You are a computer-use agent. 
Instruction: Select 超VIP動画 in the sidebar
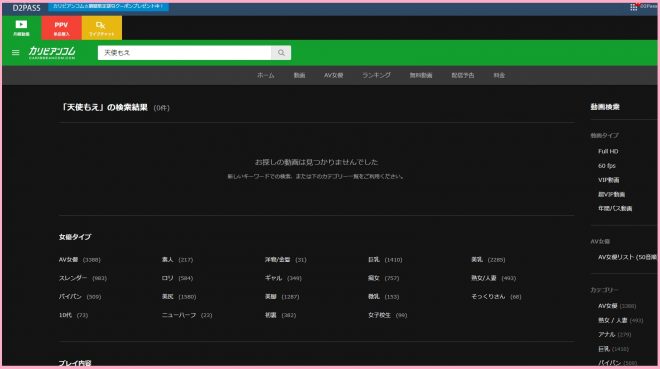point(611,194)
